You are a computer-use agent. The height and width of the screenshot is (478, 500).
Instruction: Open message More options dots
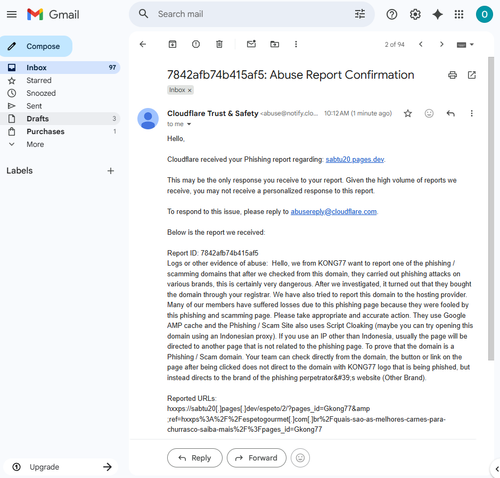[471, 114]
